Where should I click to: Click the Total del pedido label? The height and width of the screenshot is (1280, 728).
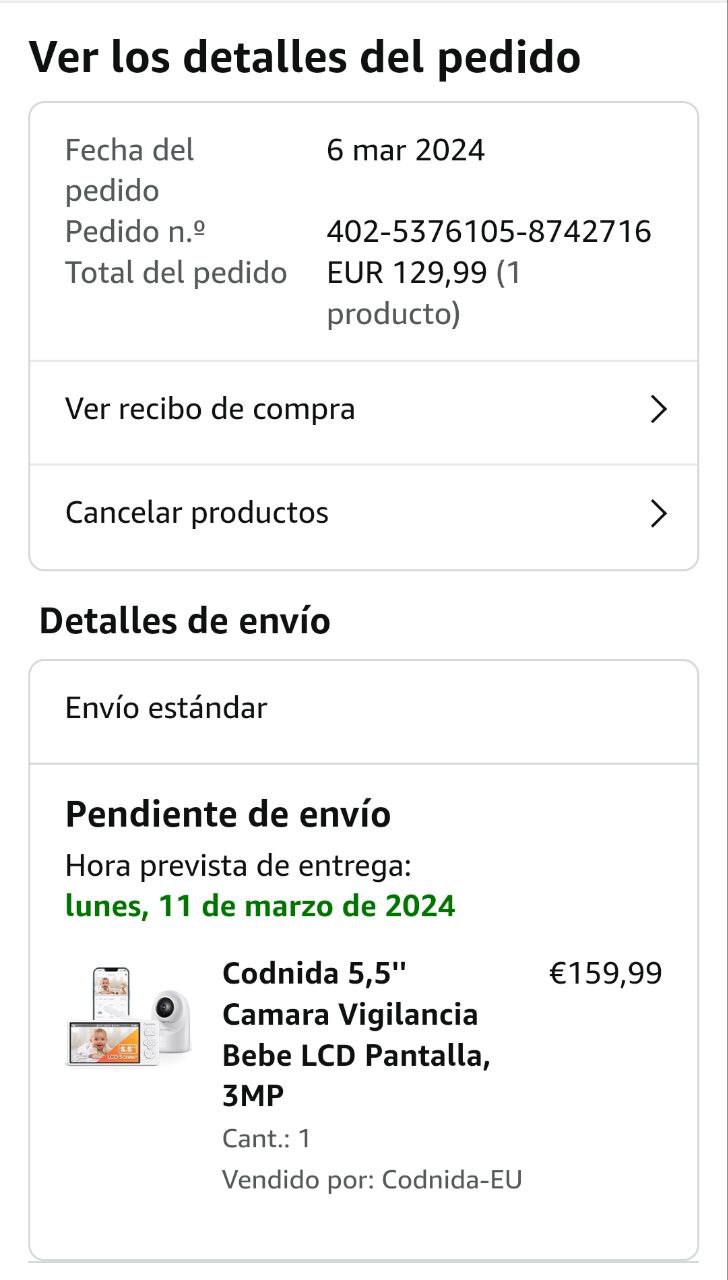[176, 273]
